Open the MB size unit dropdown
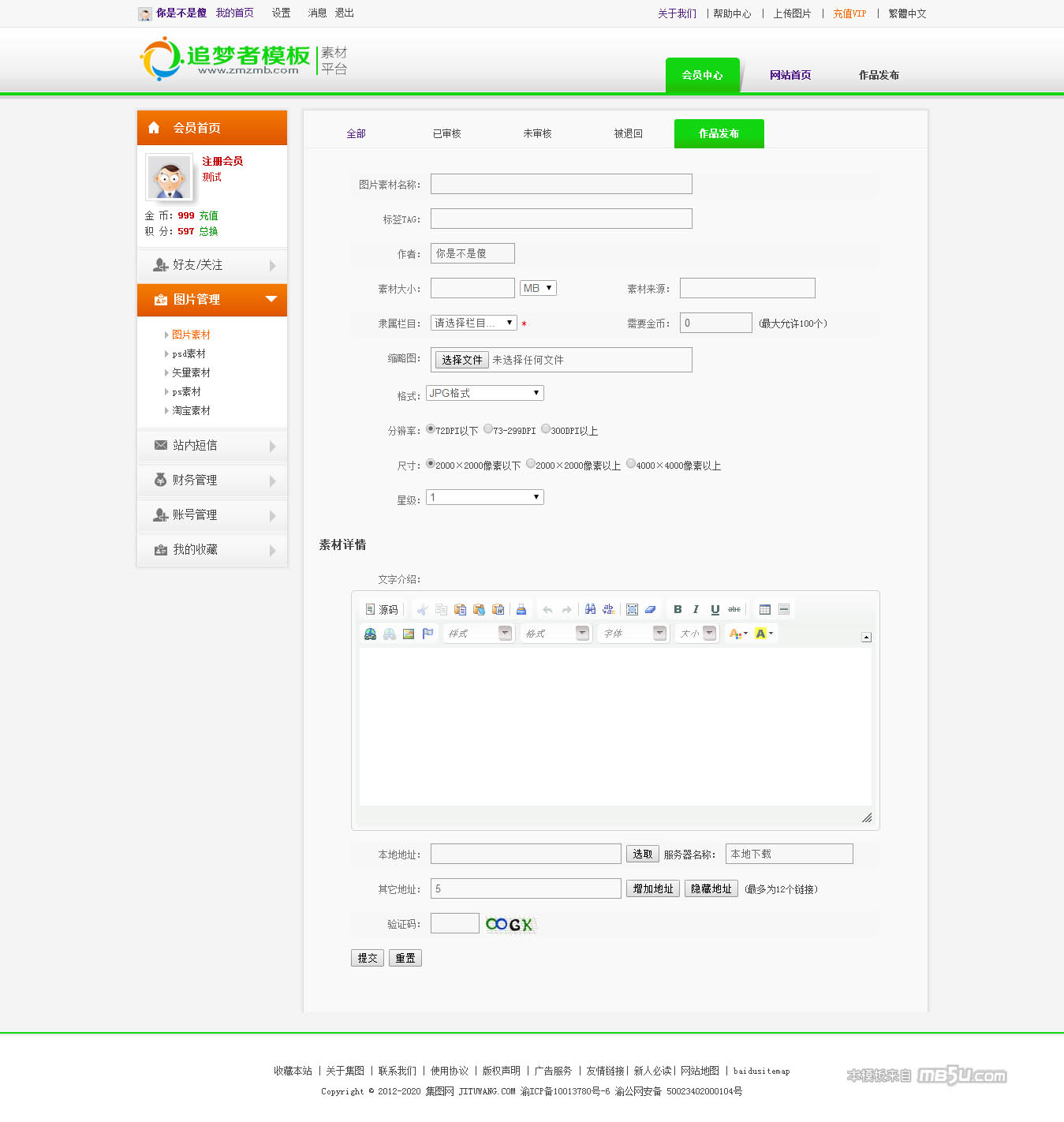The height and width of the screenshot is (1122, 1064). coord(538,288)
